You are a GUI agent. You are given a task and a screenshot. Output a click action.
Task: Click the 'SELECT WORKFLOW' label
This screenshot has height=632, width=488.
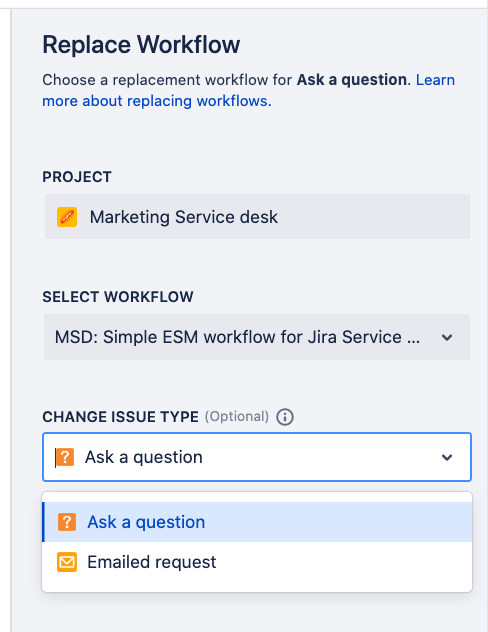(x=118, y=297)
